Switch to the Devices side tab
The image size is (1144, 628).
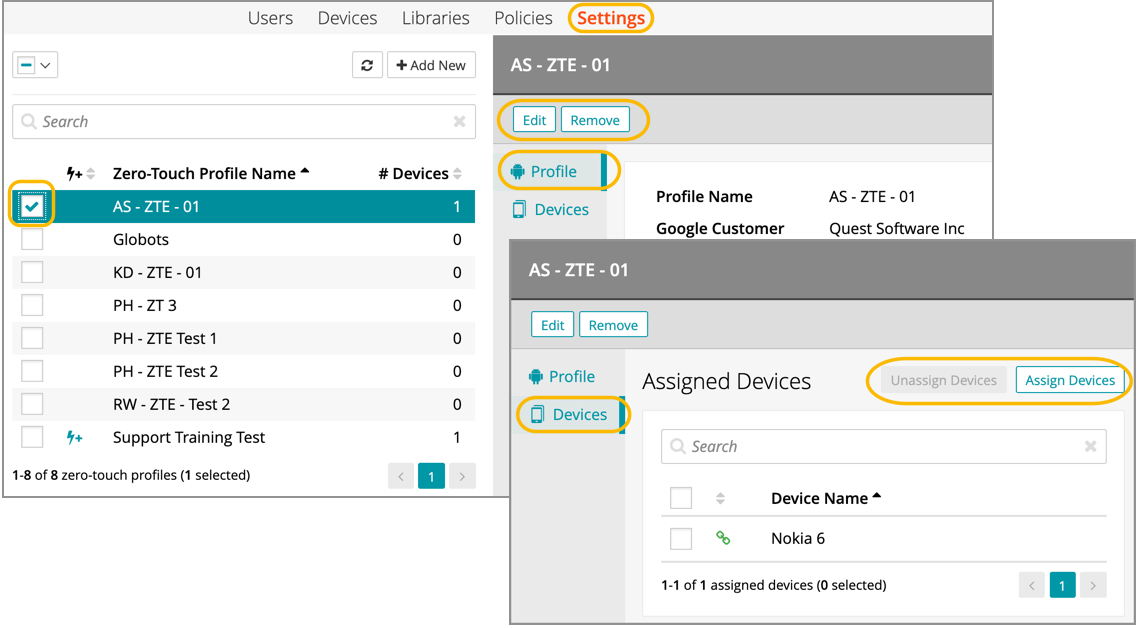coord(579,415)
